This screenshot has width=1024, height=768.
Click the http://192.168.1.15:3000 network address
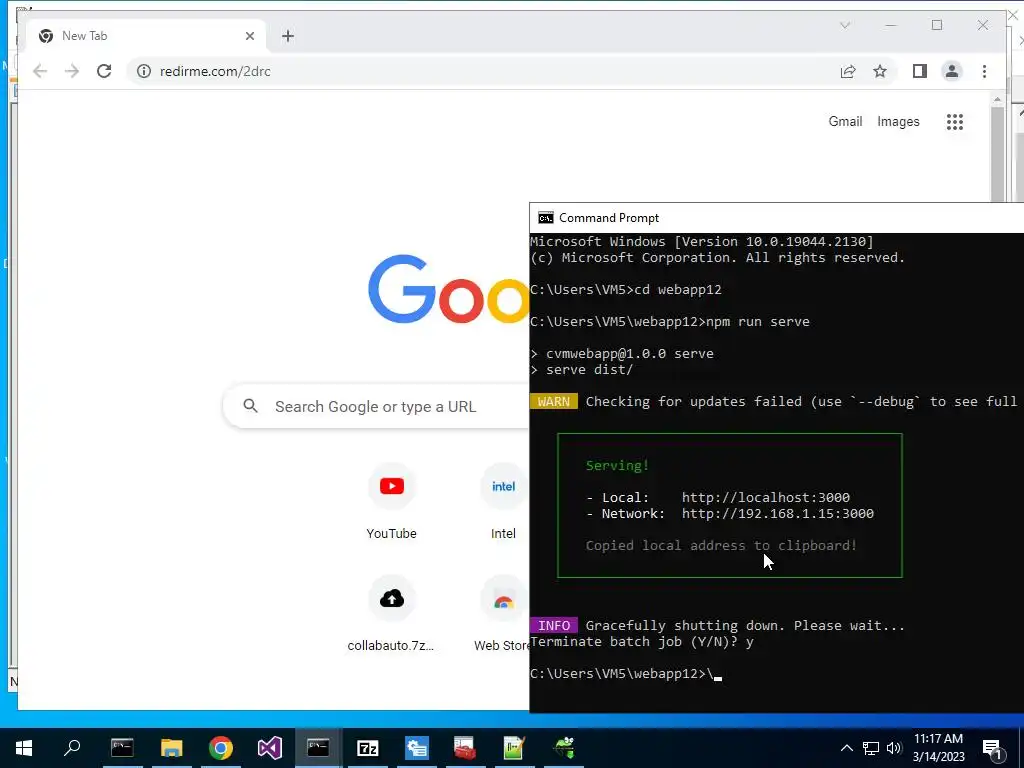[x=777, y=514]
